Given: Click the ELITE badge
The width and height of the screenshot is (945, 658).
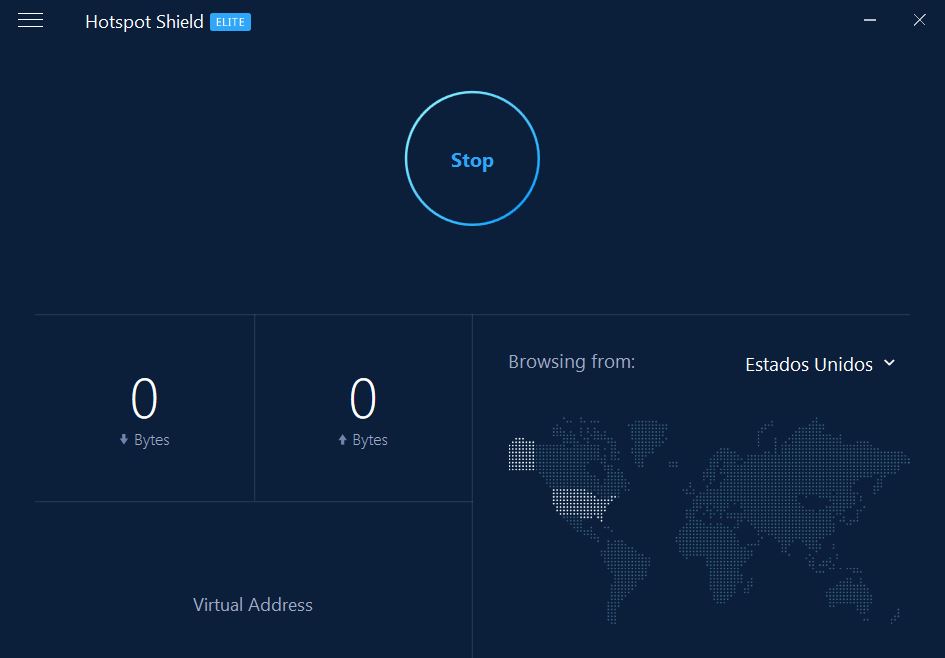Looking at the screenshot, I should click(x=230, y=22).
